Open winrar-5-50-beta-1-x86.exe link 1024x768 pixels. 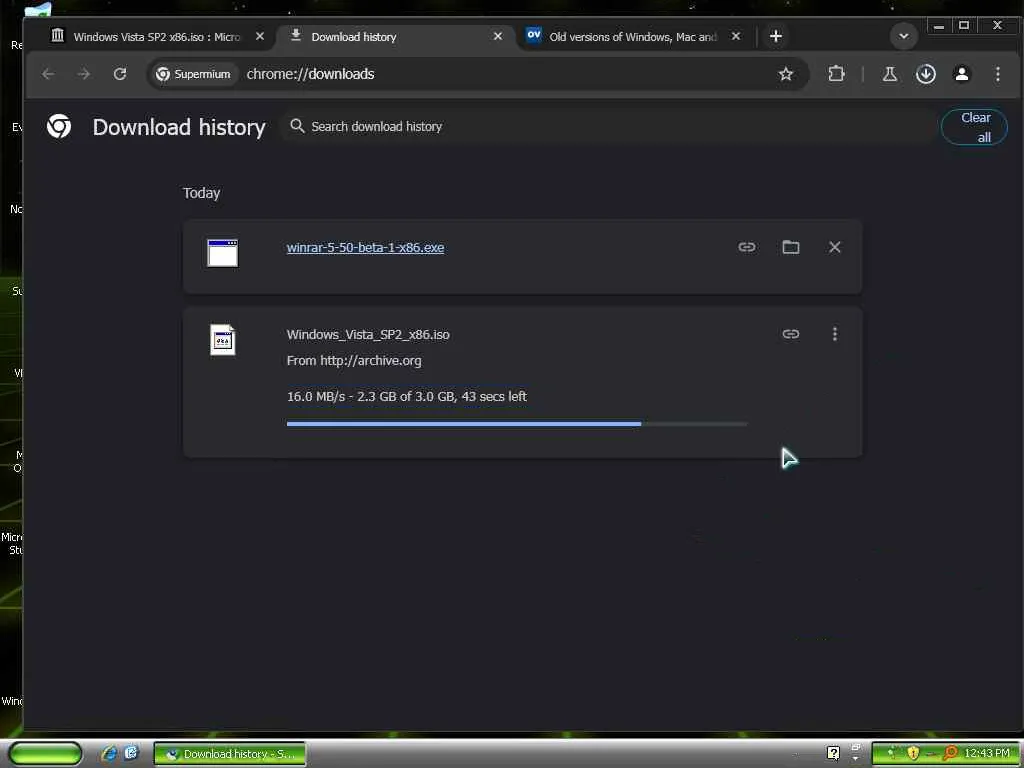pyautogui.click(x=365, y=248)
